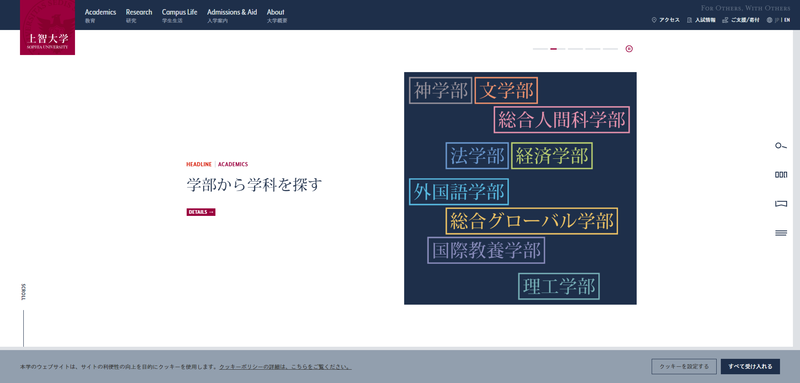800x383 pixels.
Task: Open the Campus Life 学生生活 menu
Action: 179,15
